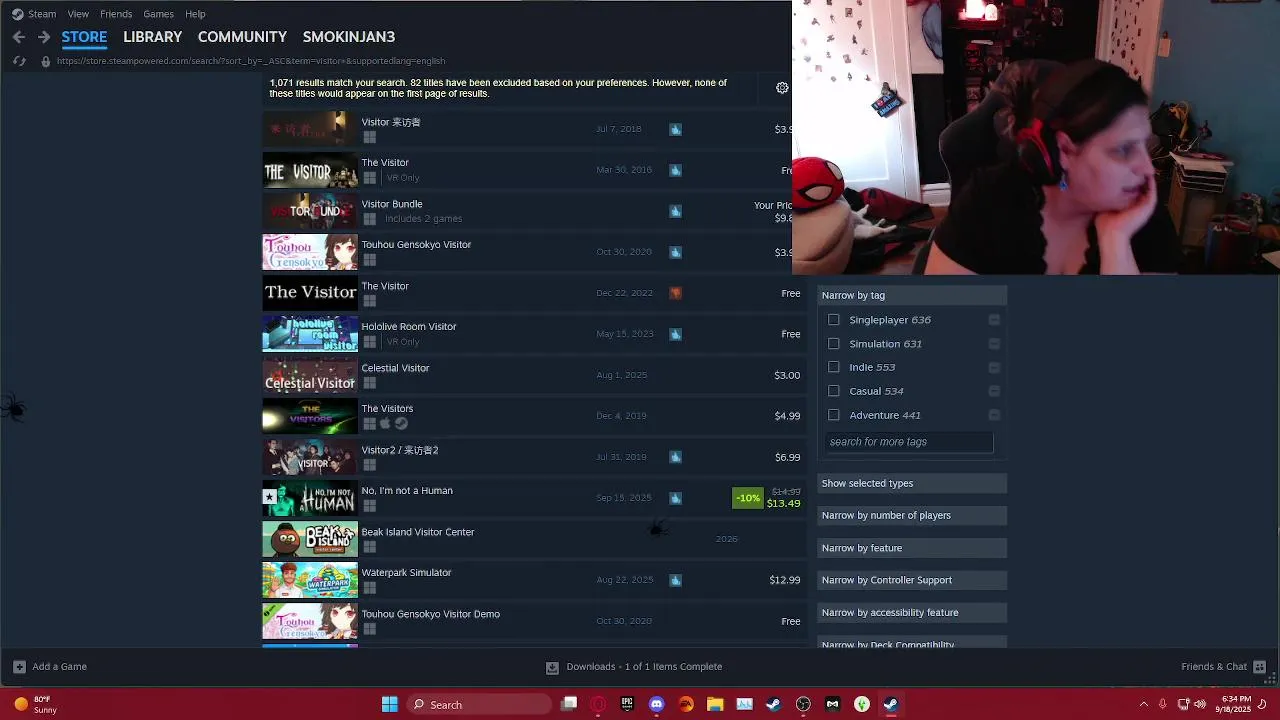The image size is (1280, 720).
Task: Click the Steam logo menu icon
Action: pyautogui.click(x=17, y=14)
